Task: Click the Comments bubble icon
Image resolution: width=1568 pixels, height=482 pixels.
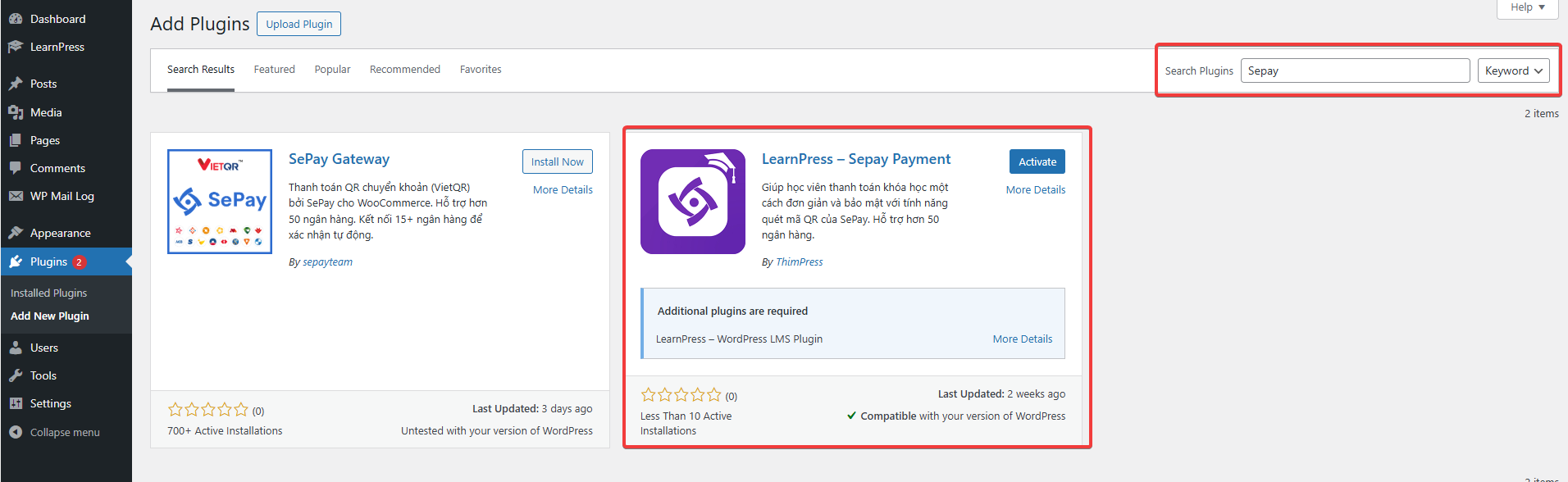Action: pos(16,168)
